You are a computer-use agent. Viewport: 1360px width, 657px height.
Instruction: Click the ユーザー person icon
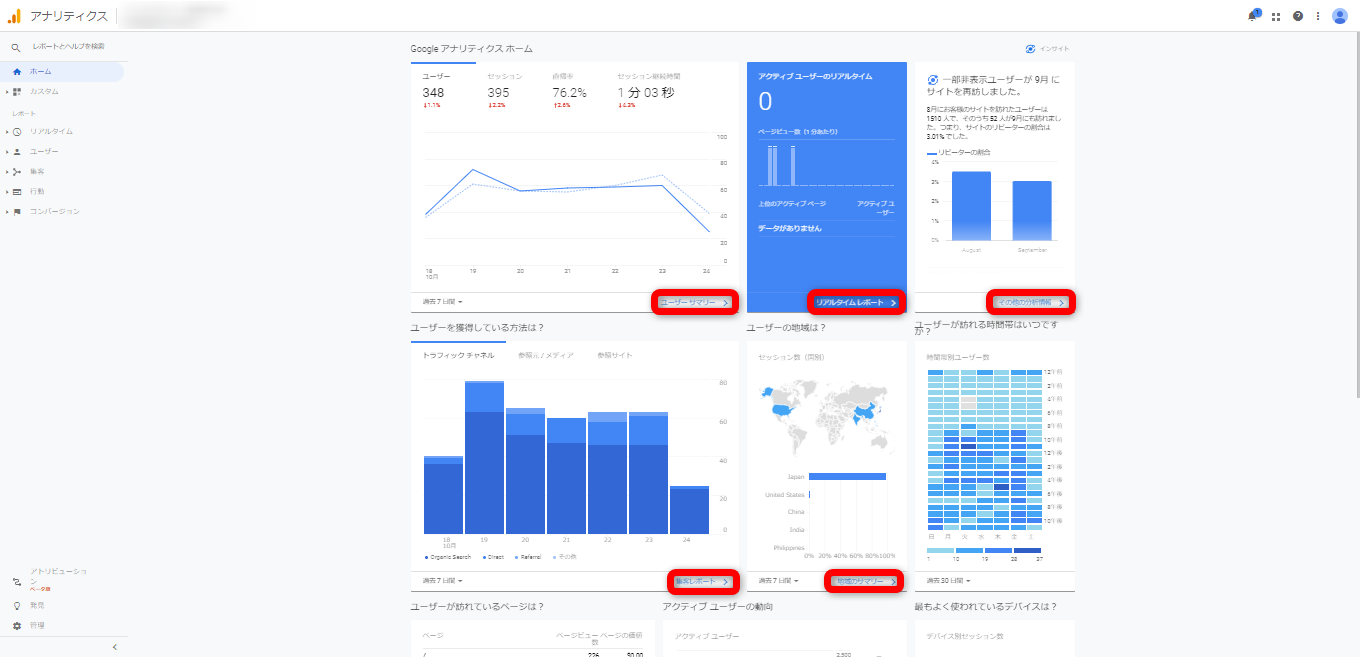click(17, 151)
